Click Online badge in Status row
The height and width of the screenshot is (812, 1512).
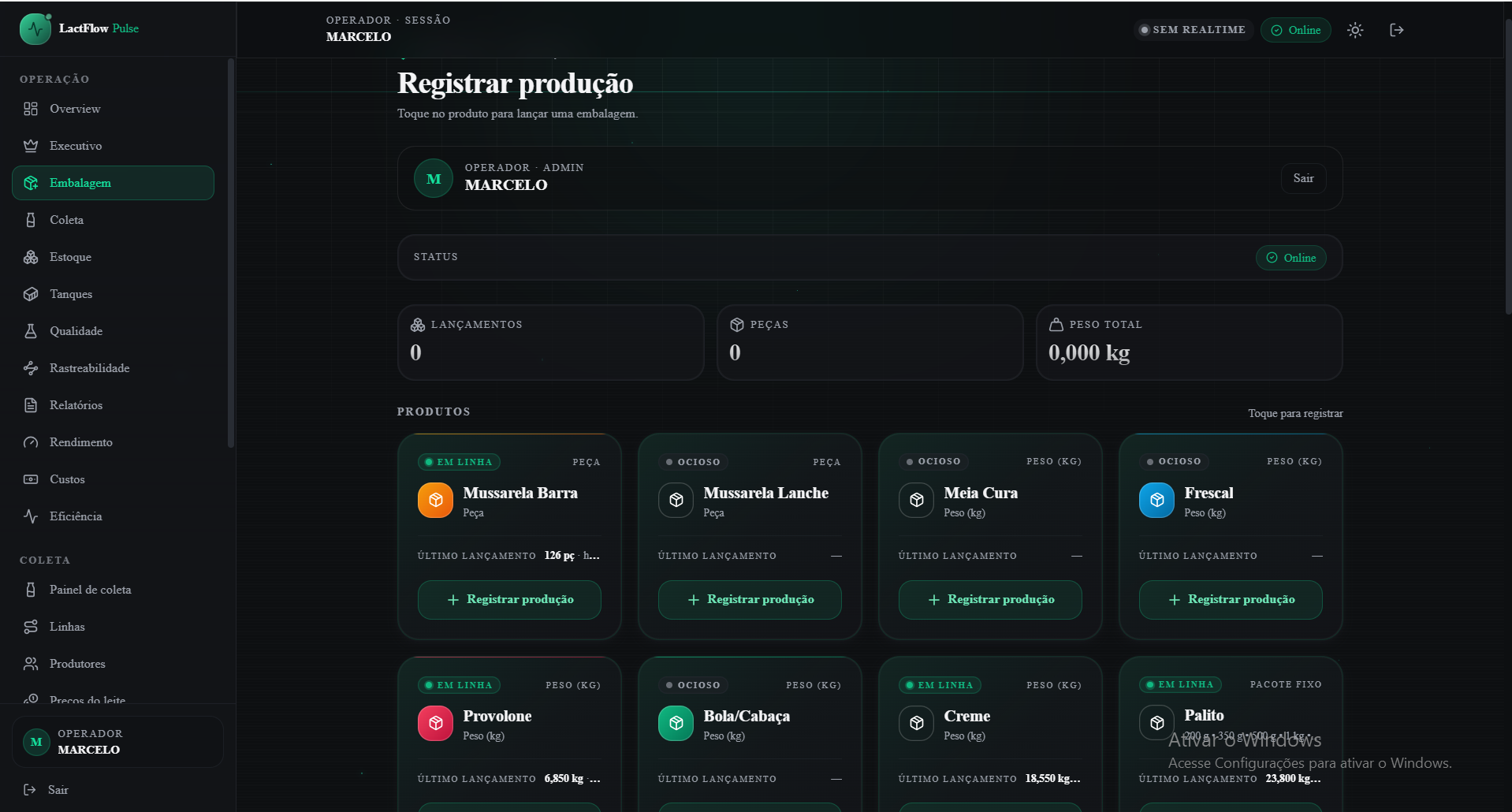pos(1291,258)
